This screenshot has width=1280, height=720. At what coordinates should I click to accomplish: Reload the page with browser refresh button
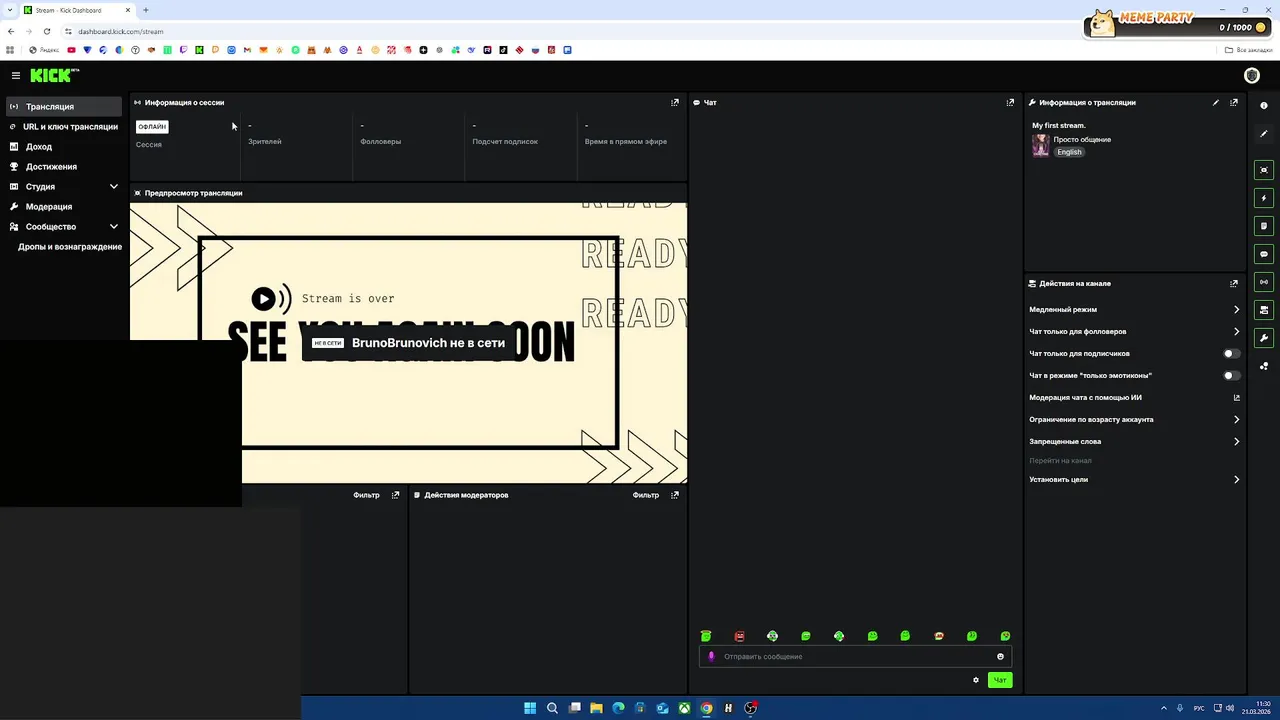[x=45, y=31]
